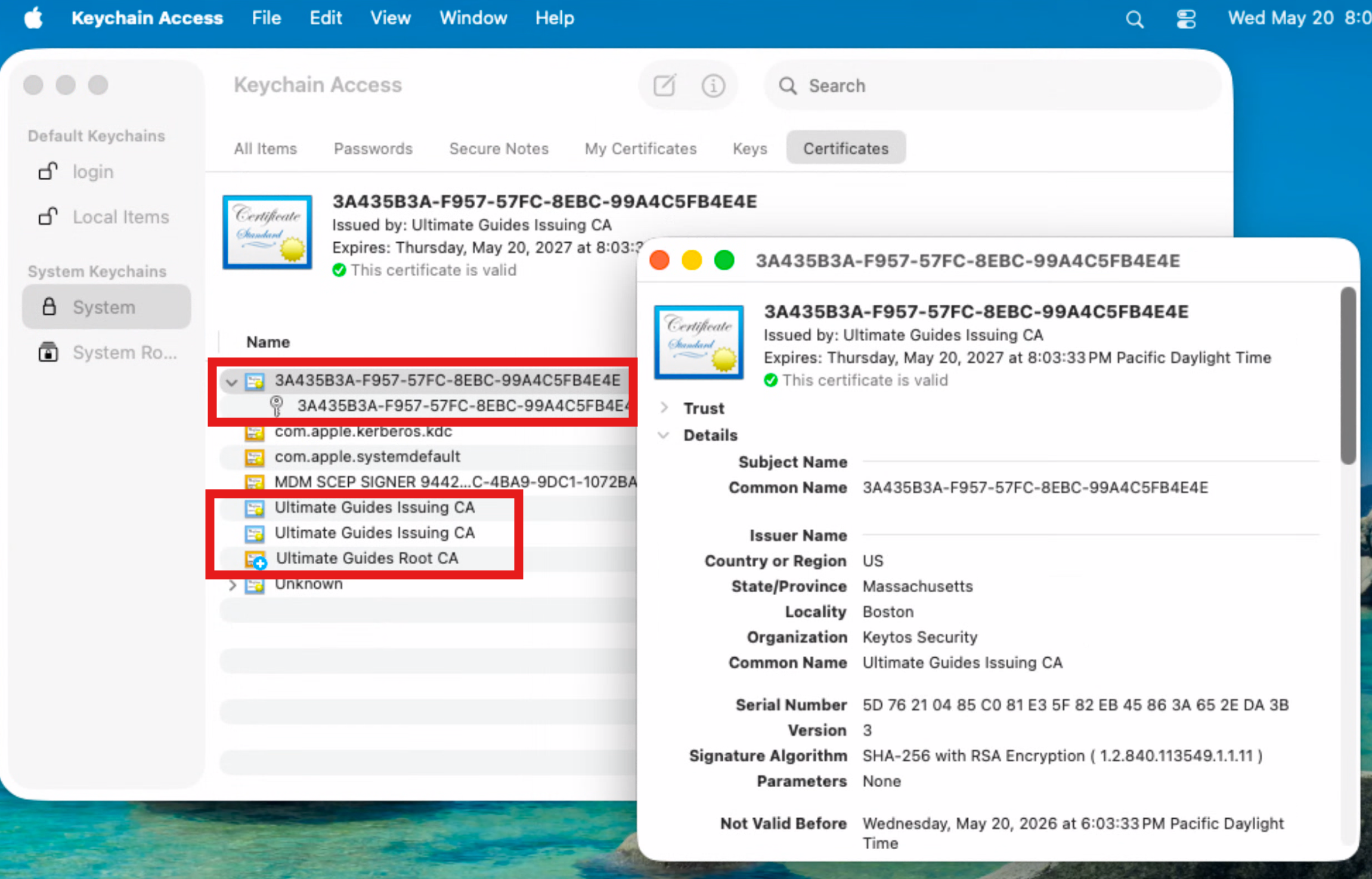Select the Certificates tab
This screenshot has width=1372, height=879.
[x=846, y=148]
